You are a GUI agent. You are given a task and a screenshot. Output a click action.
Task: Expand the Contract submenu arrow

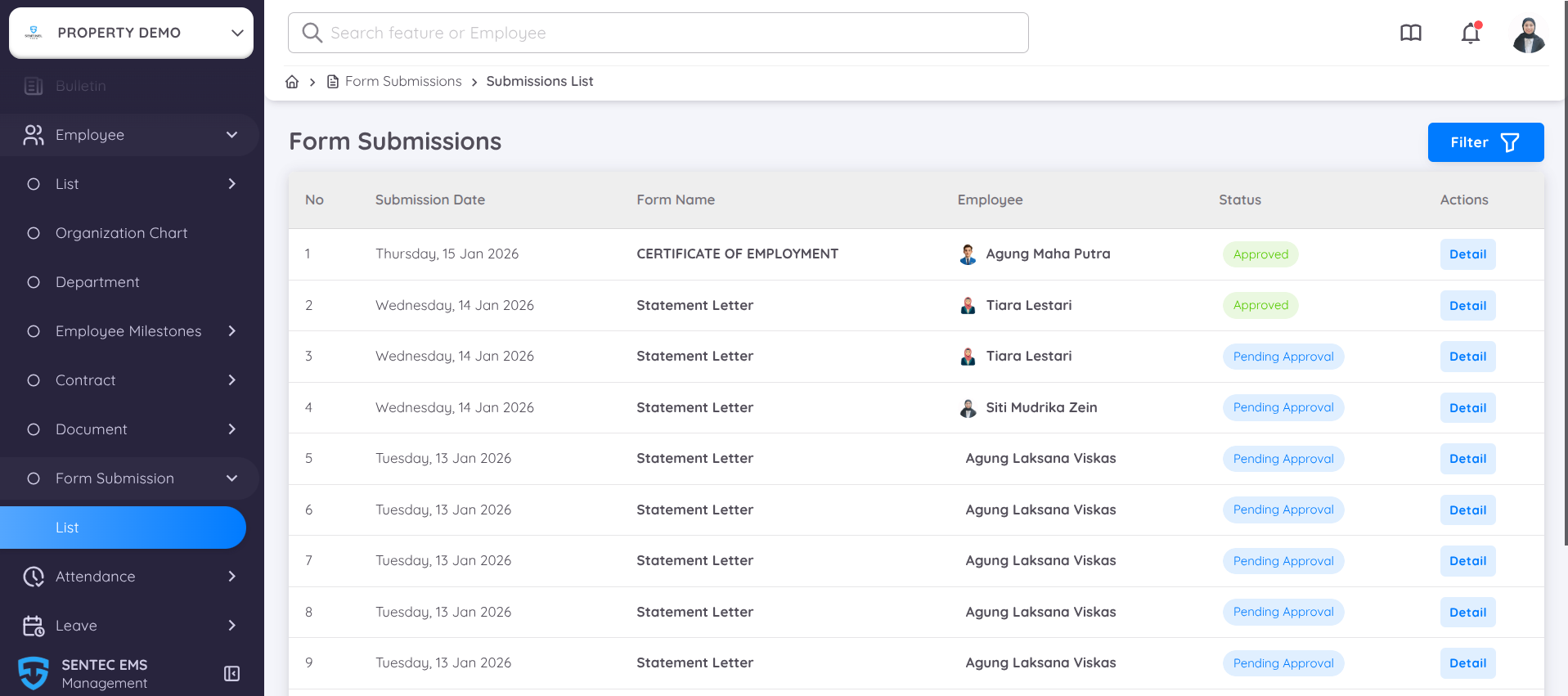point(232,380)
